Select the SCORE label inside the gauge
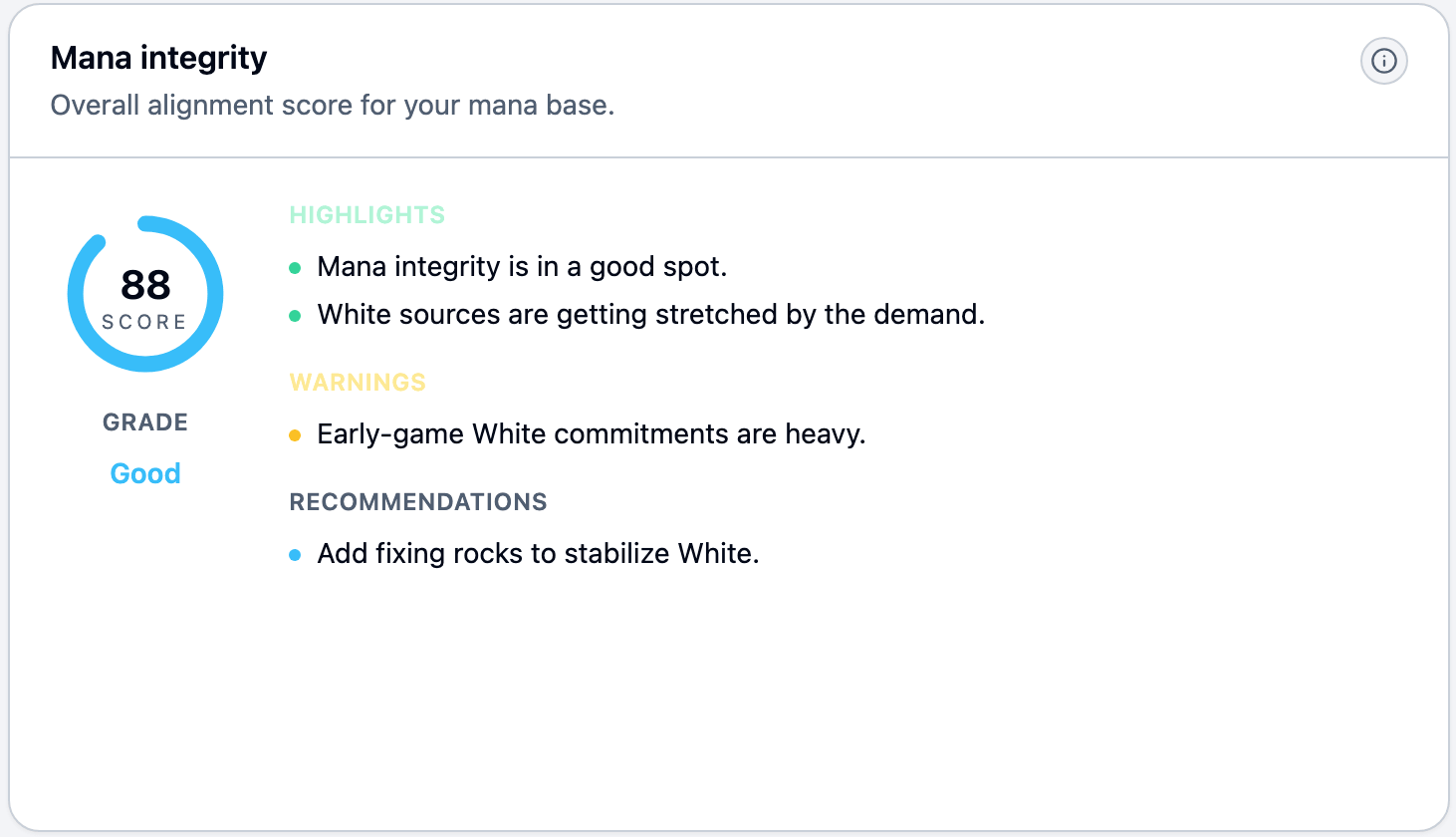This screenshot has width=1456, height=837. pos(145,321)
